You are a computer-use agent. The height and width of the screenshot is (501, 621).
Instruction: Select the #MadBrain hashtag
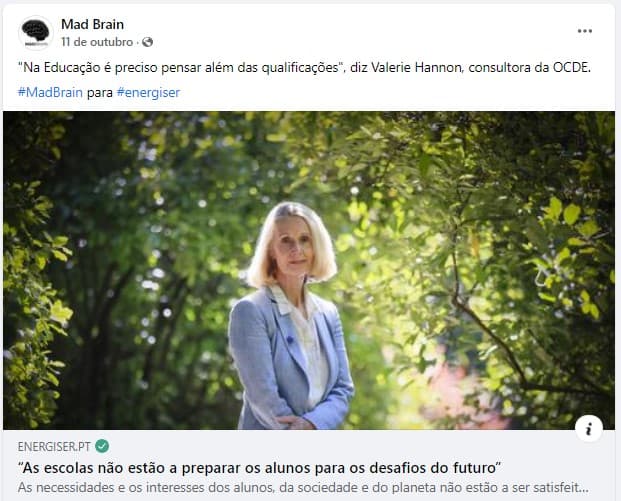coord(50,93)
